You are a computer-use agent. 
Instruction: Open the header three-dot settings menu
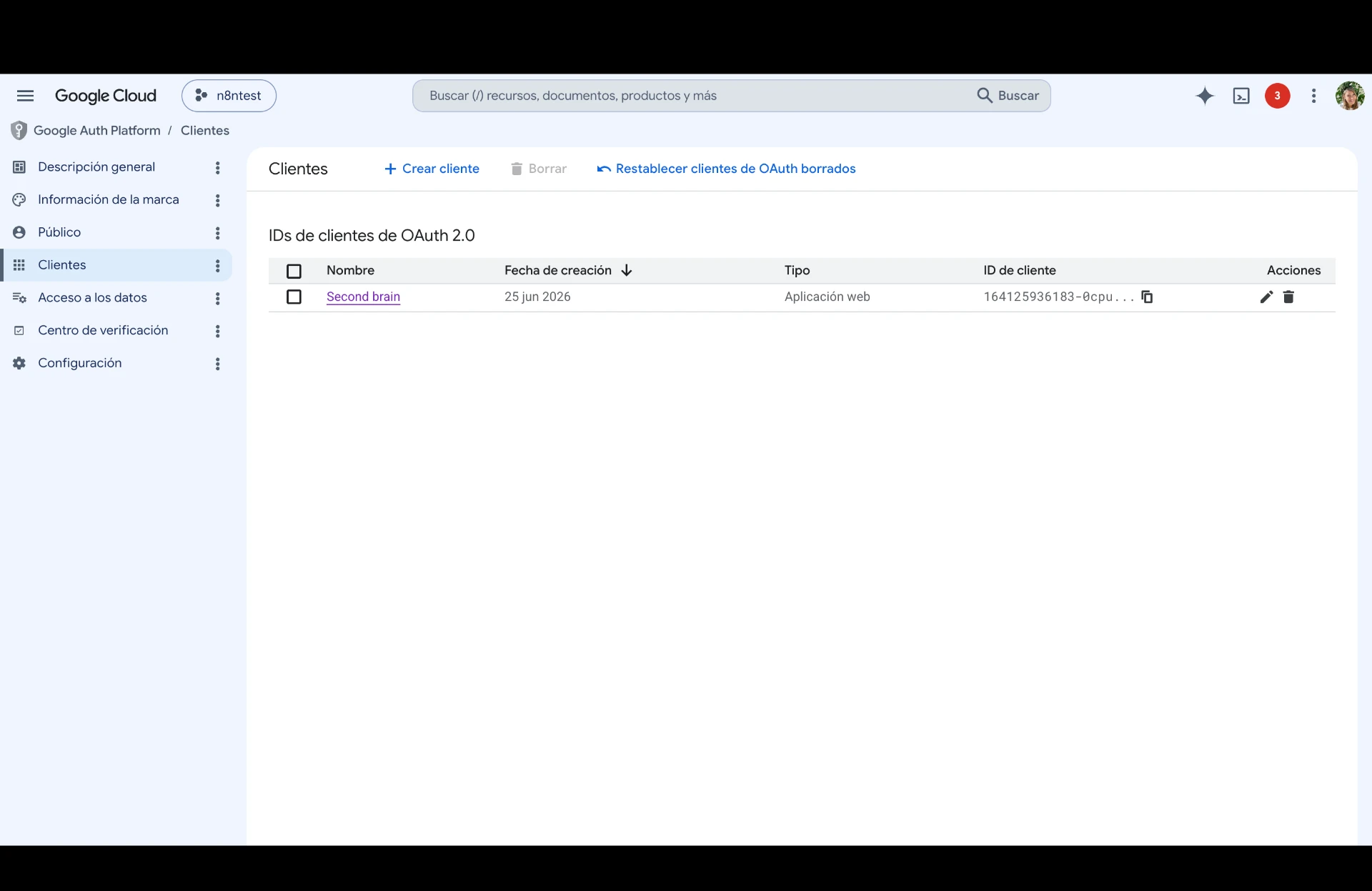click(1313, 96)
